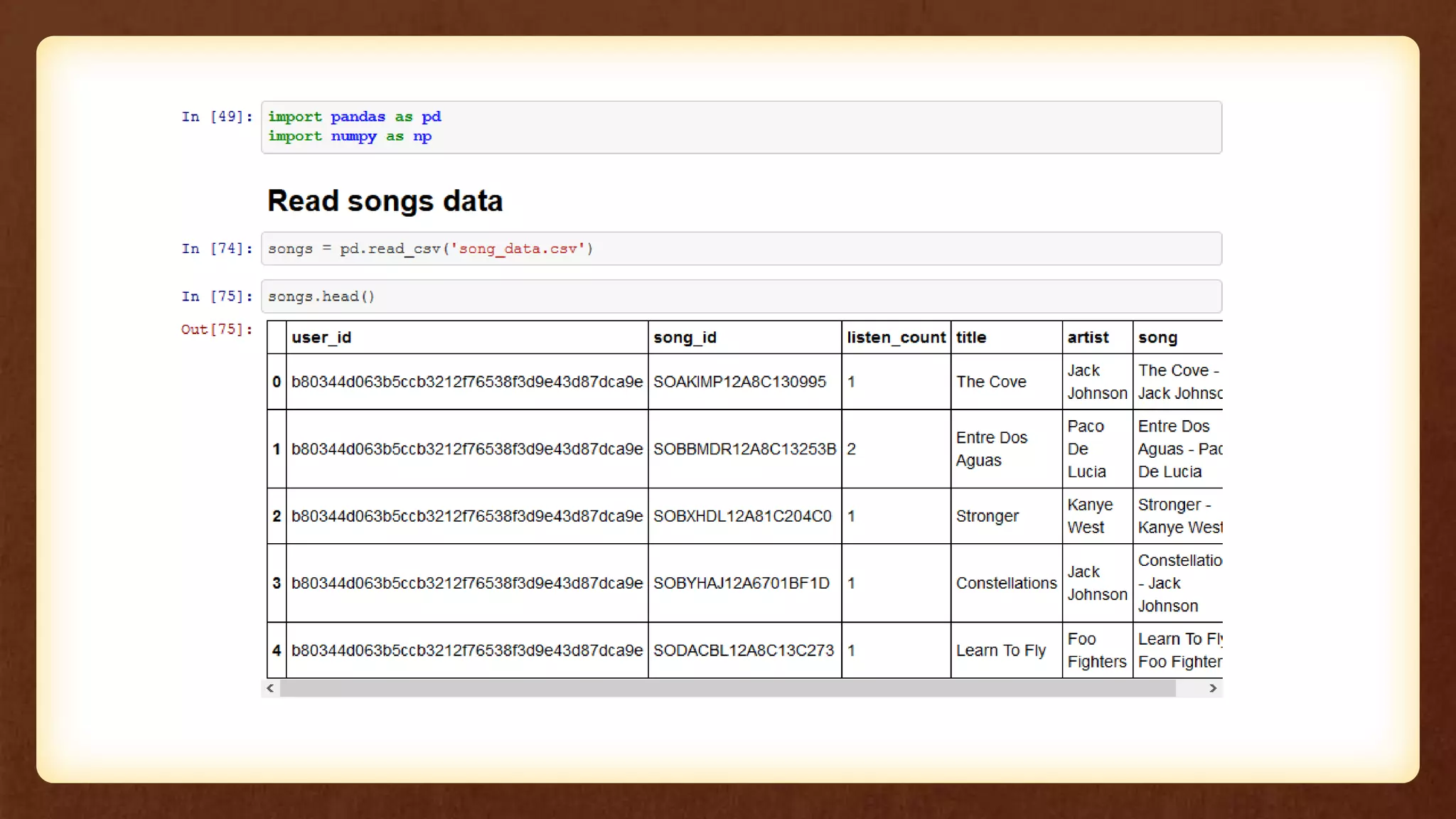The image size is (1456, 819).
Task: Click the user_id column header
Action: coord(321,338)
